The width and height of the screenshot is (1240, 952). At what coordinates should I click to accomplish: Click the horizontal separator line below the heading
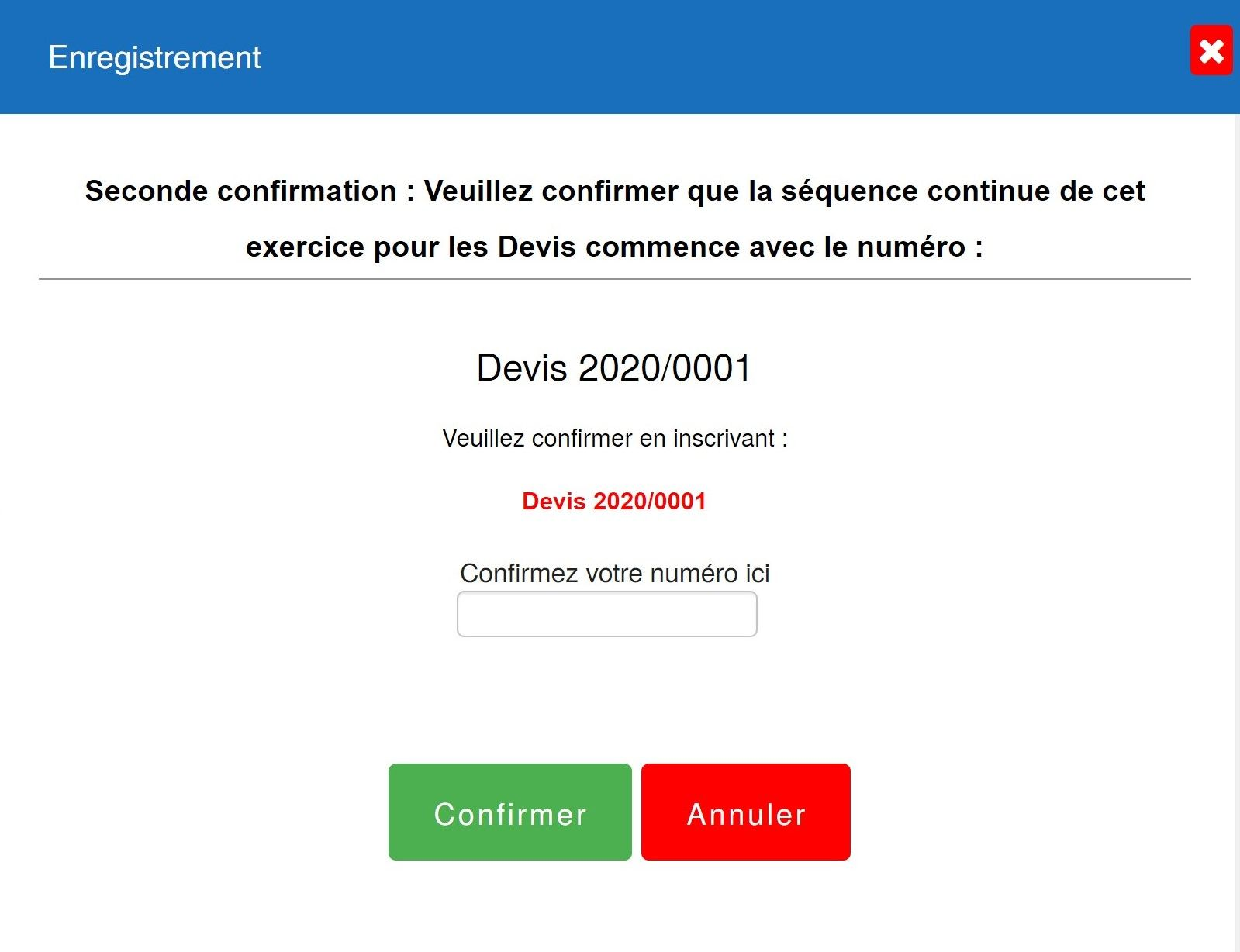tap(615, 279)
